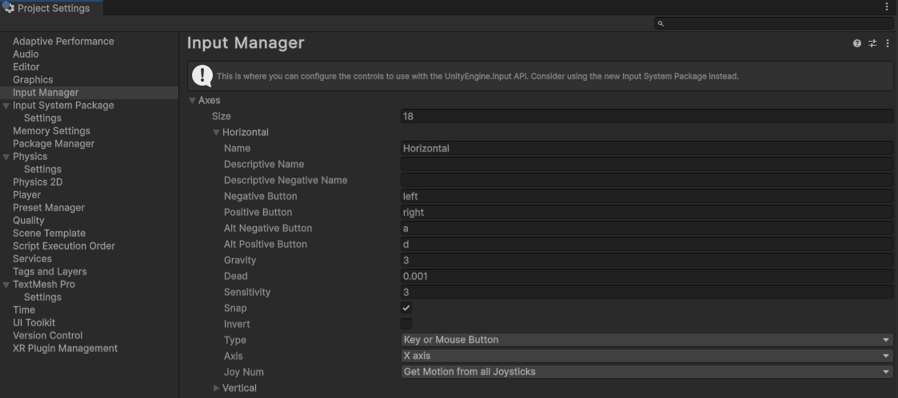The width and height of the screenshot is (898, 398).
Task: Select Input System Package category
Action: coord(64,105)
